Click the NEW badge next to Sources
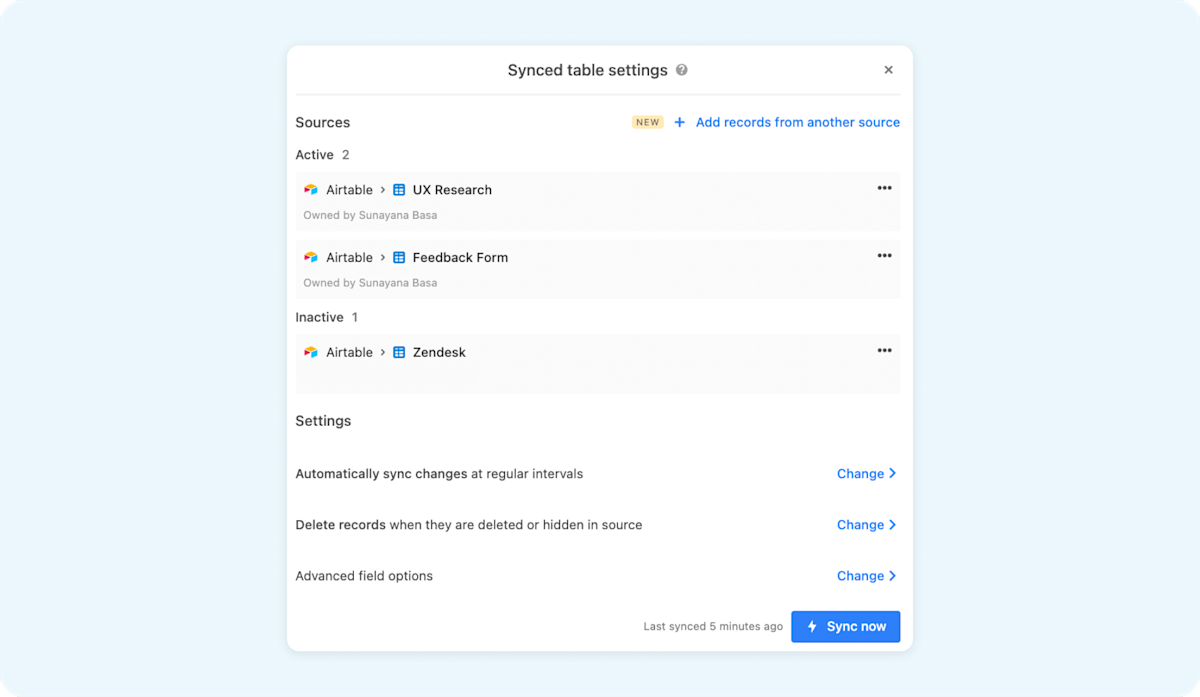The height and width of the screenshot is (697, 1200). click(647, 121)
